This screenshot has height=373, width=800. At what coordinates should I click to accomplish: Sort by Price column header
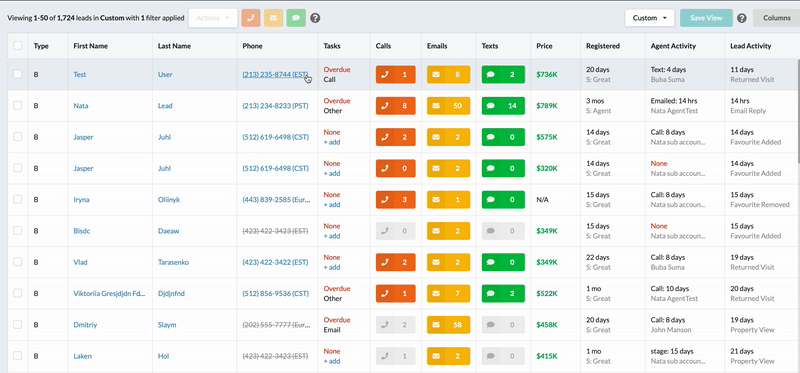coord(544,46)
